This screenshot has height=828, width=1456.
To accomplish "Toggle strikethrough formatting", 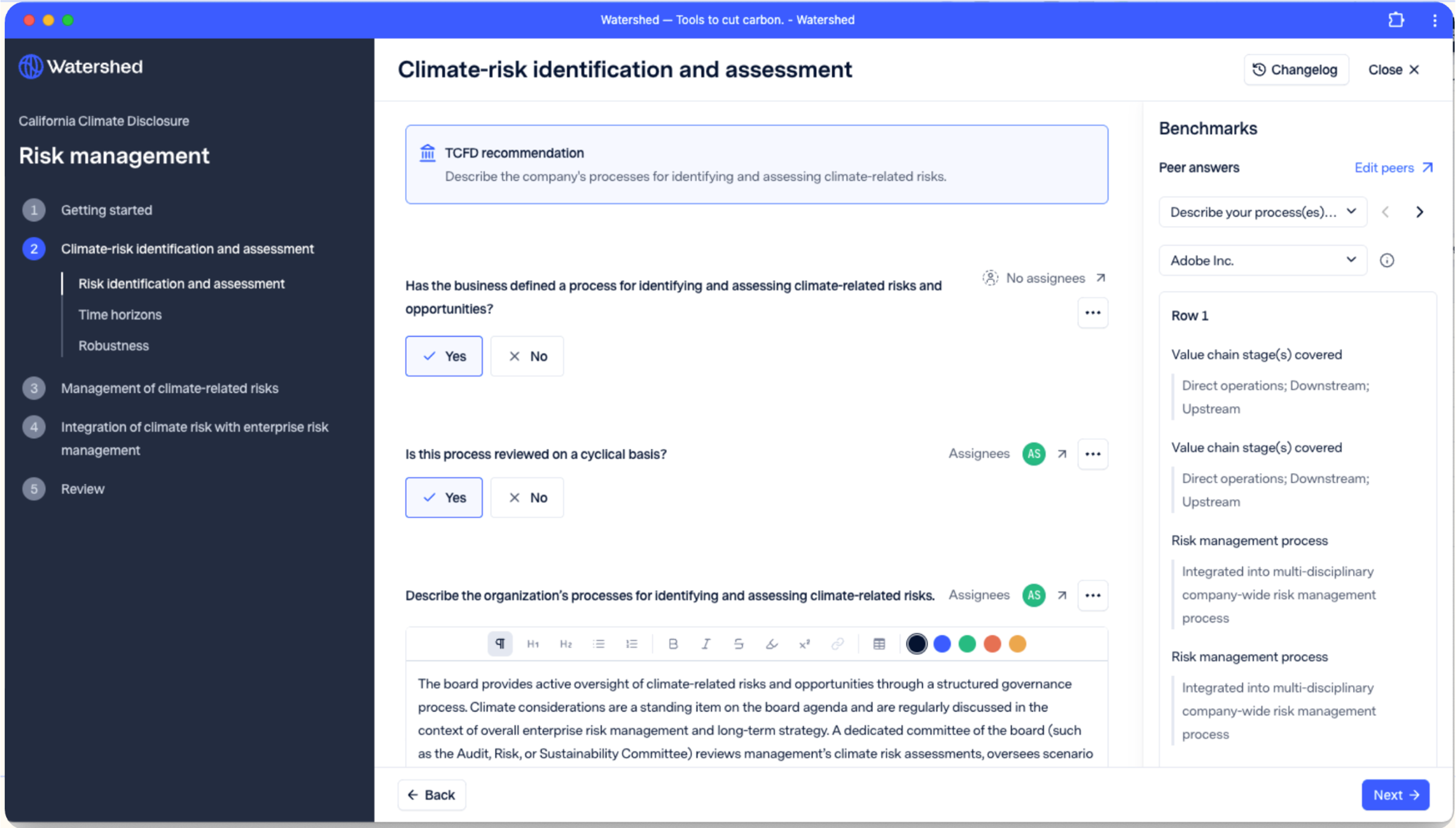I will (x=739, y=644).
